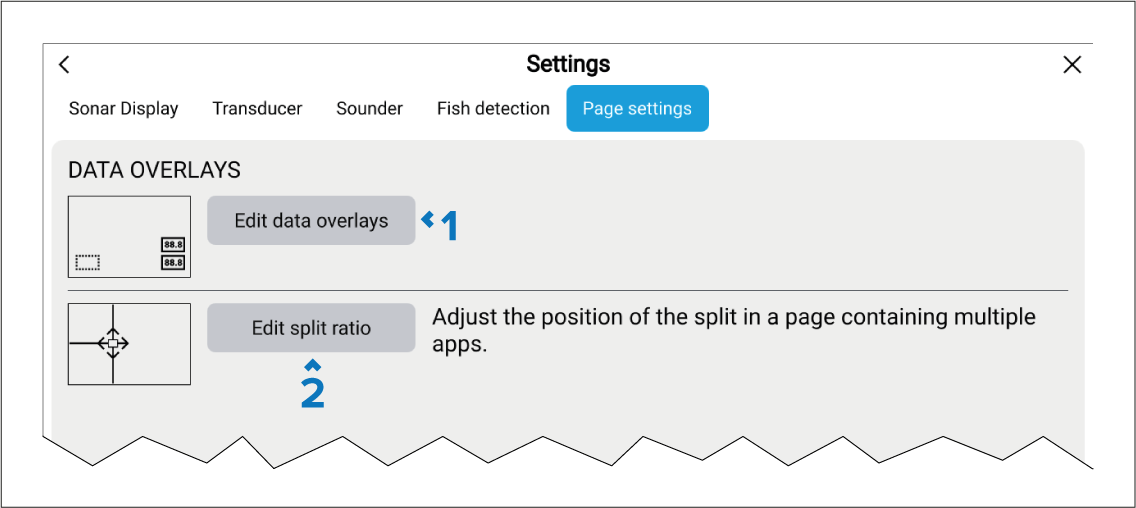The width and height of the screenshot is (1136, 508).
Task: Click the four-way move arrows split icon
Action: [x=113, y=344]
